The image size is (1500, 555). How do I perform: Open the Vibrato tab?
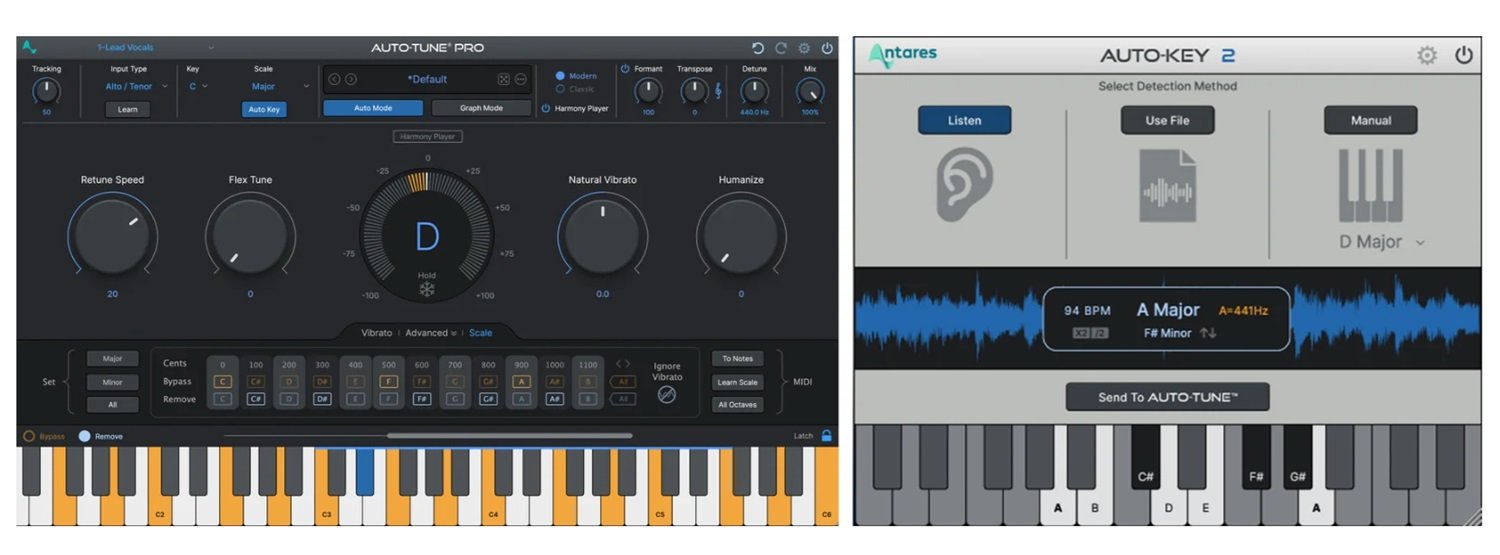[x=376, y=333]
